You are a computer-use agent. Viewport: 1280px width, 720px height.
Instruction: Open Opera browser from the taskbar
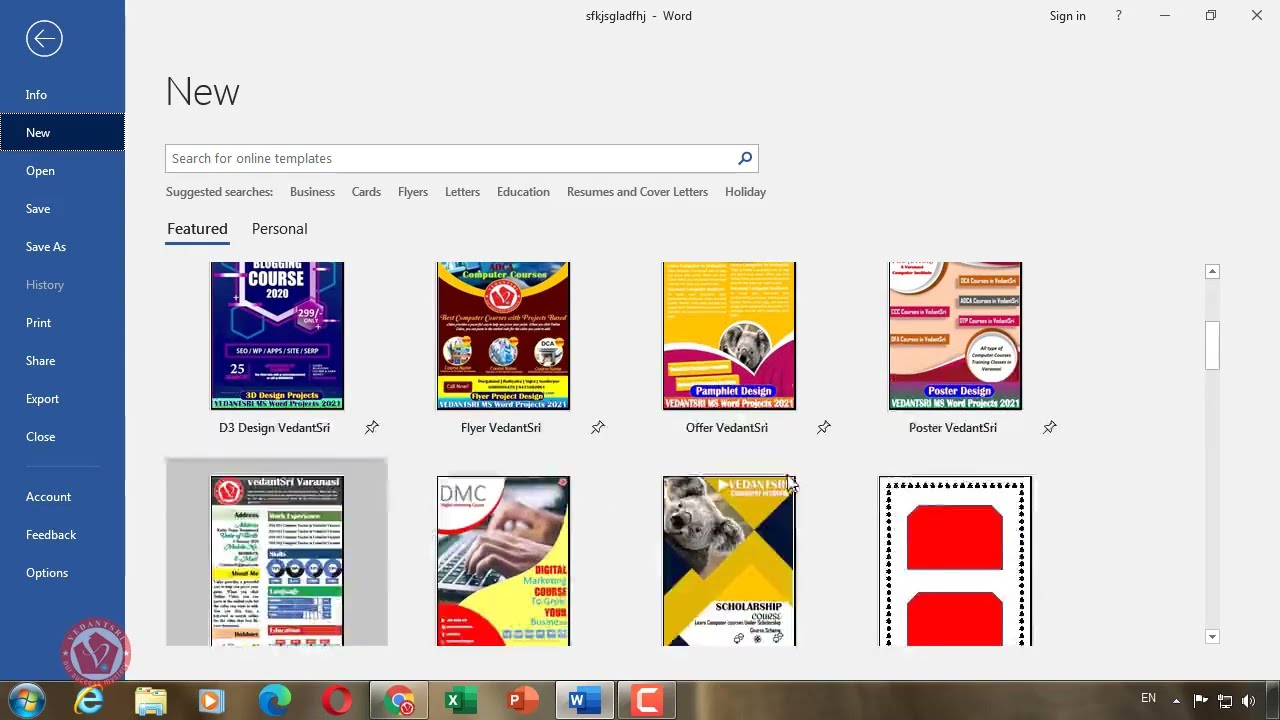tap(337, 700)
